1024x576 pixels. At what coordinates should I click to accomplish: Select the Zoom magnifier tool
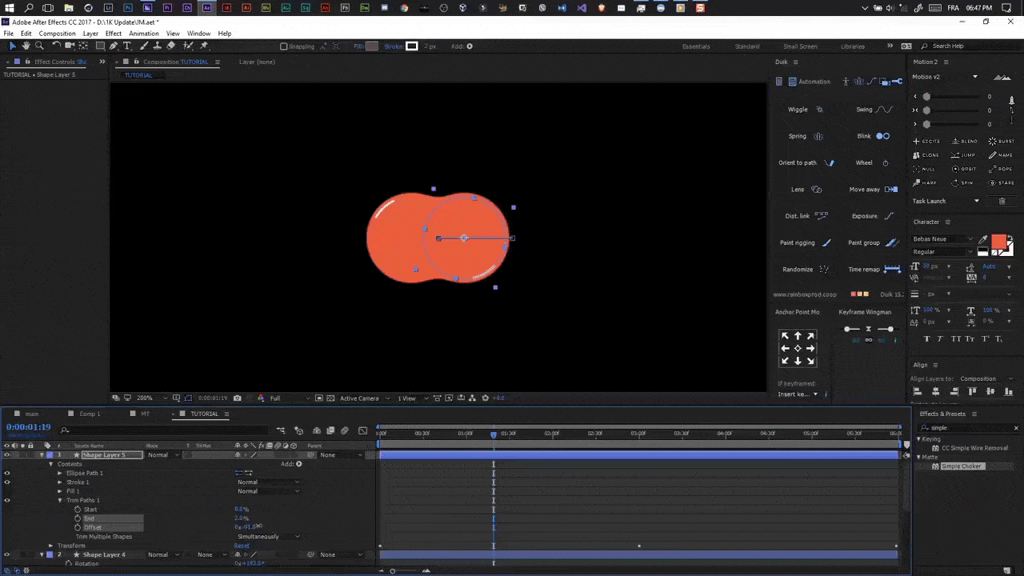pyautogui.click(x=39, y=46)
